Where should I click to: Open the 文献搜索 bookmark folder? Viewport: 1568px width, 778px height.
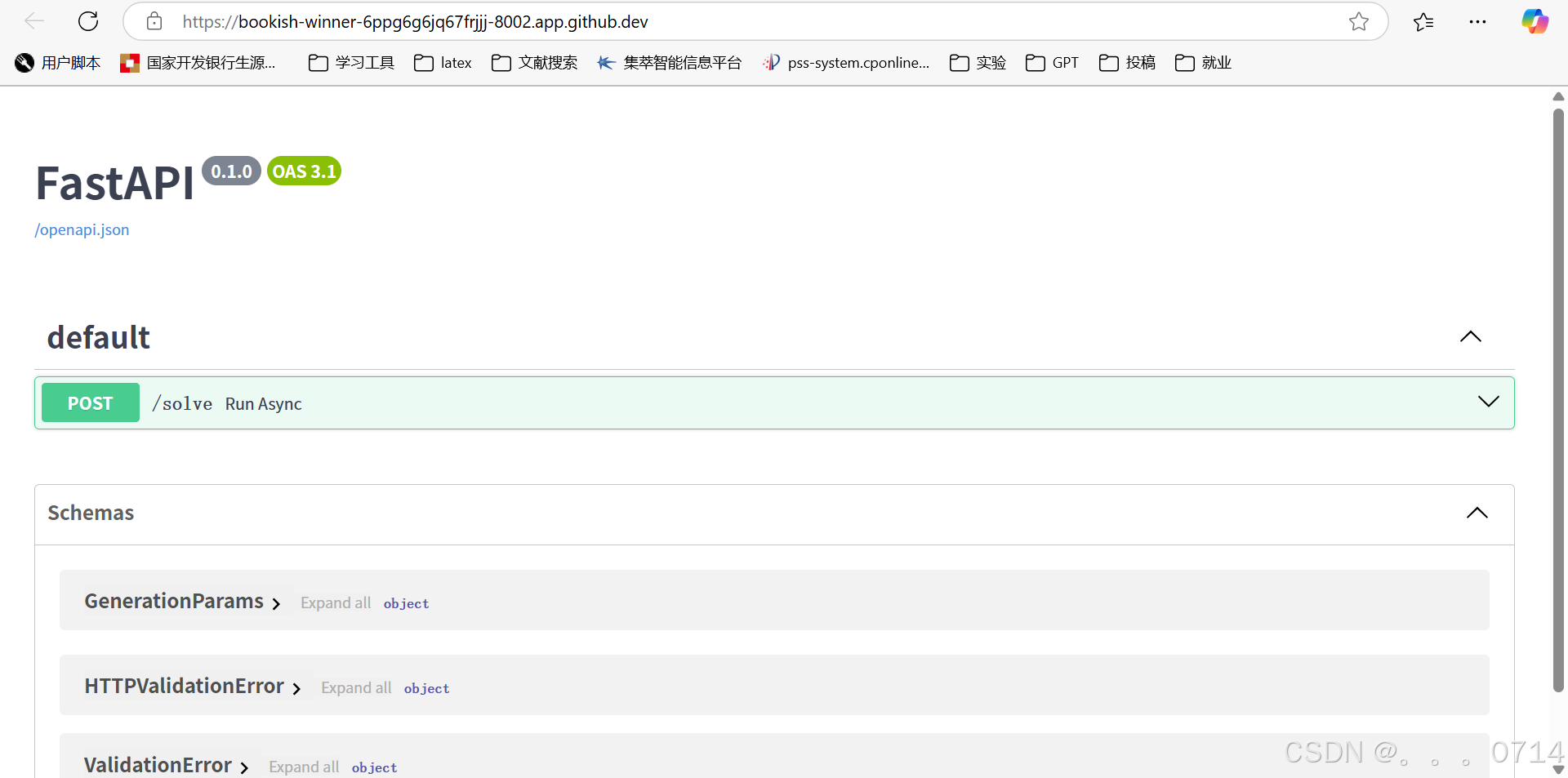click(x=534, y=63)
